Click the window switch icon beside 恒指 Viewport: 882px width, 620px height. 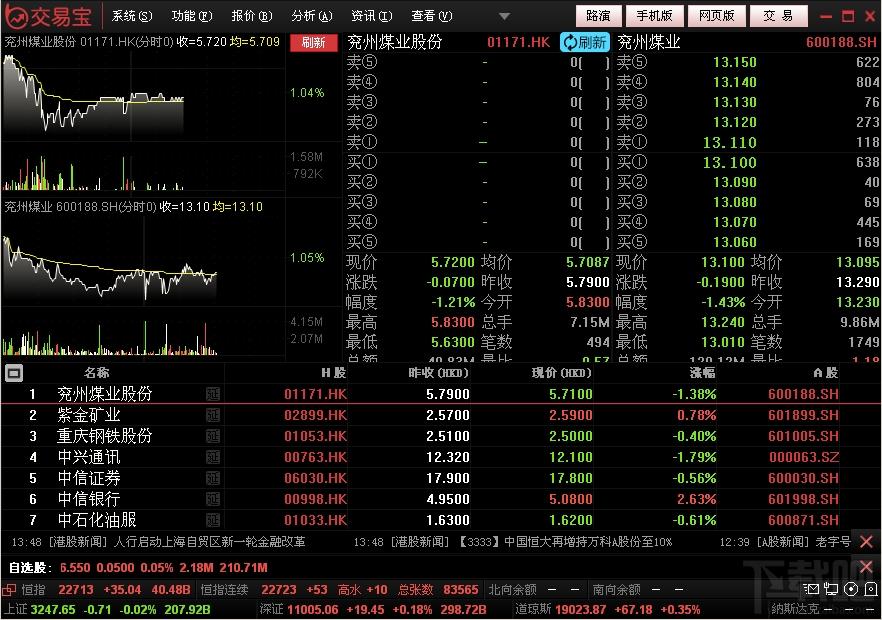[x=9, y=590]
